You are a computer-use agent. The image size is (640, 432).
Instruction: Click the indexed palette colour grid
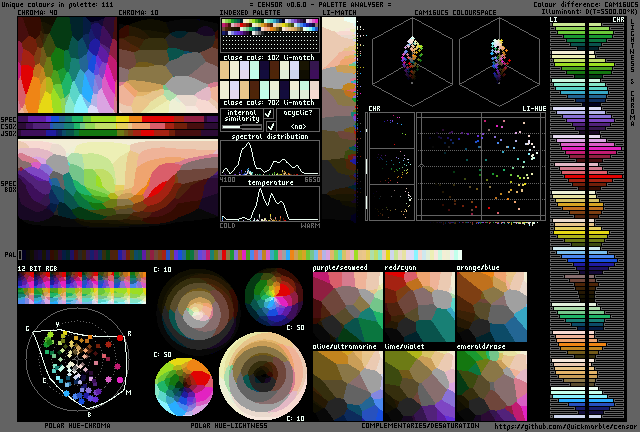270,35
